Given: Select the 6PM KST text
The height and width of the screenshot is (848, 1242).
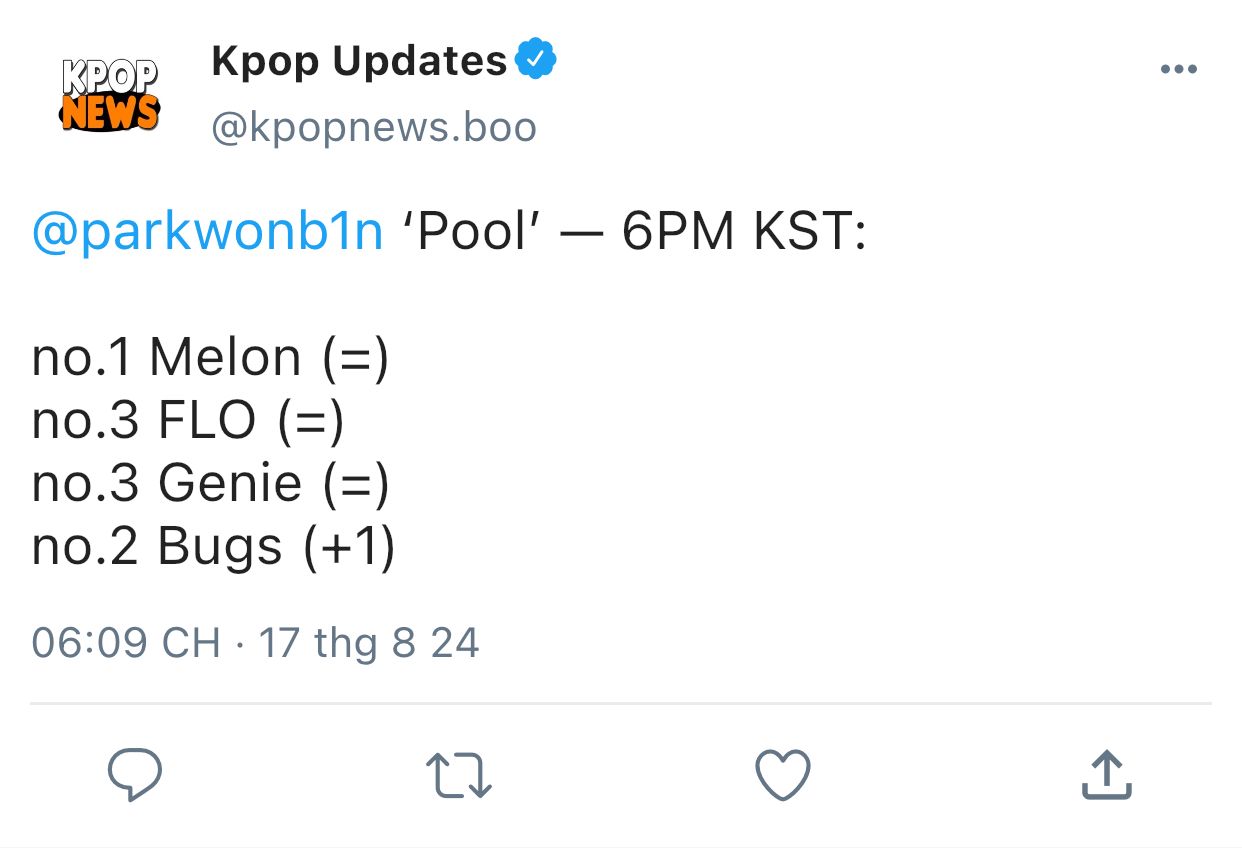Looking at the screenshot, I should [744, 232].
